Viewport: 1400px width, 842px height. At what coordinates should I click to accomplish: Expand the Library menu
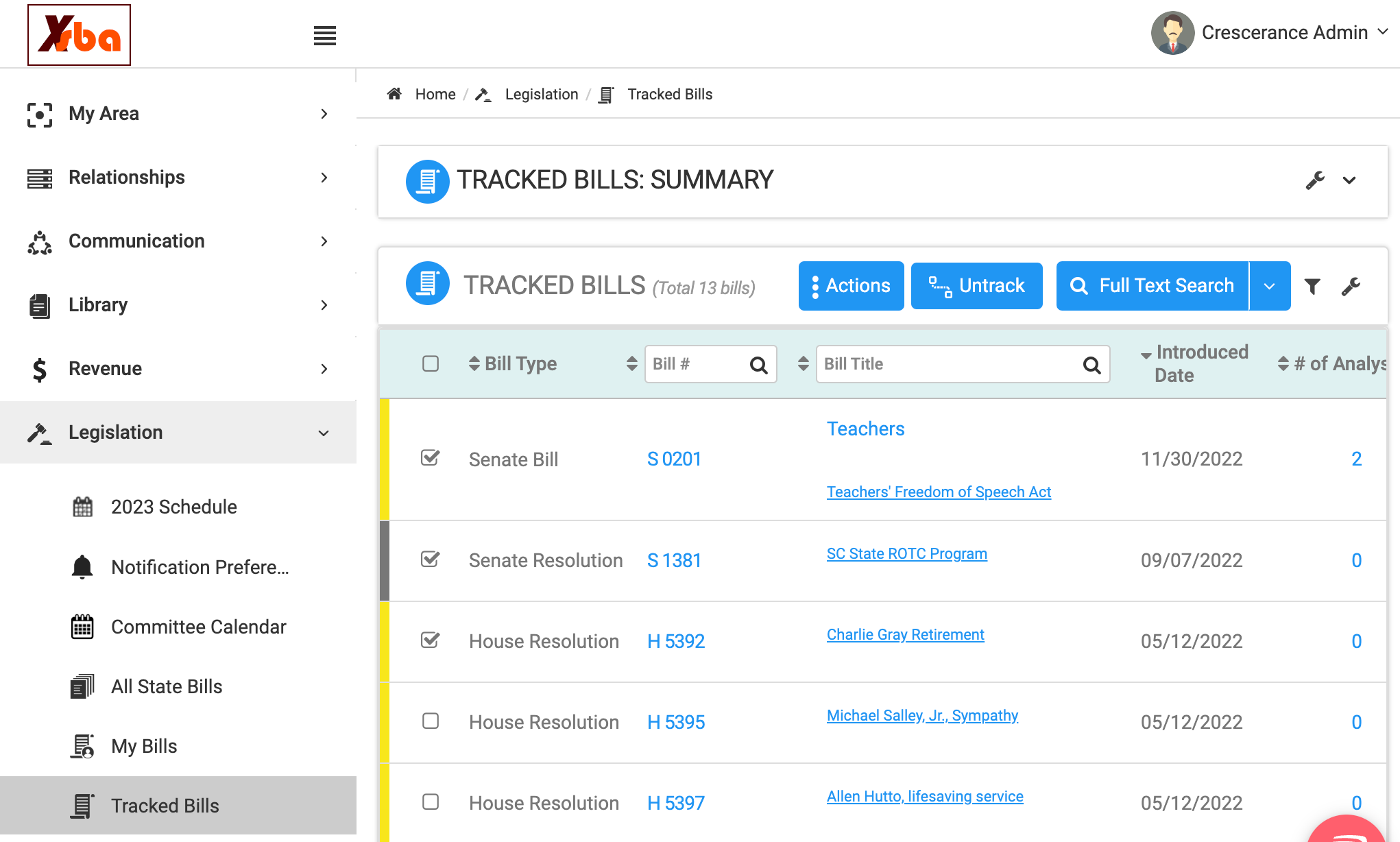point(178,305)
